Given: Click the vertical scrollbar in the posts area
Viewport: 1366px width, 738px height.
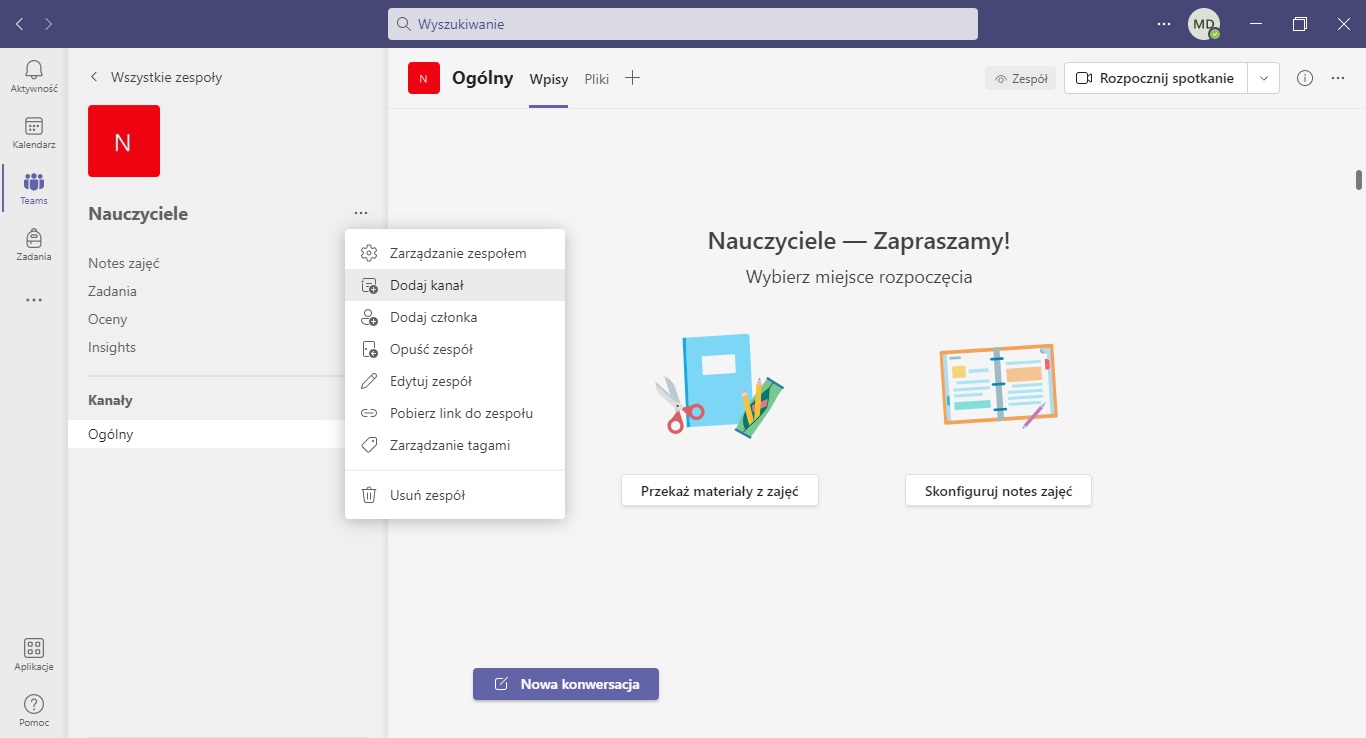Looking at the screenshot, I should pyautogui.click(x=1358, y=181).
